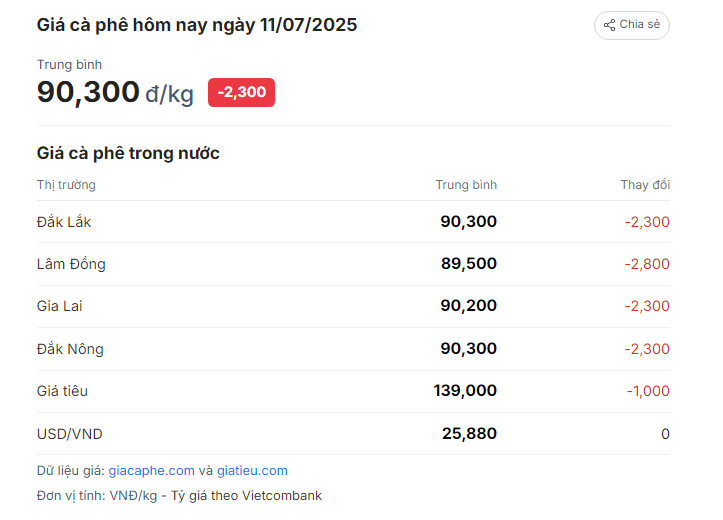Click the Giá cà phê trong nước heading
This screenshot has width=723, height=520.
(x=128, y=153)
